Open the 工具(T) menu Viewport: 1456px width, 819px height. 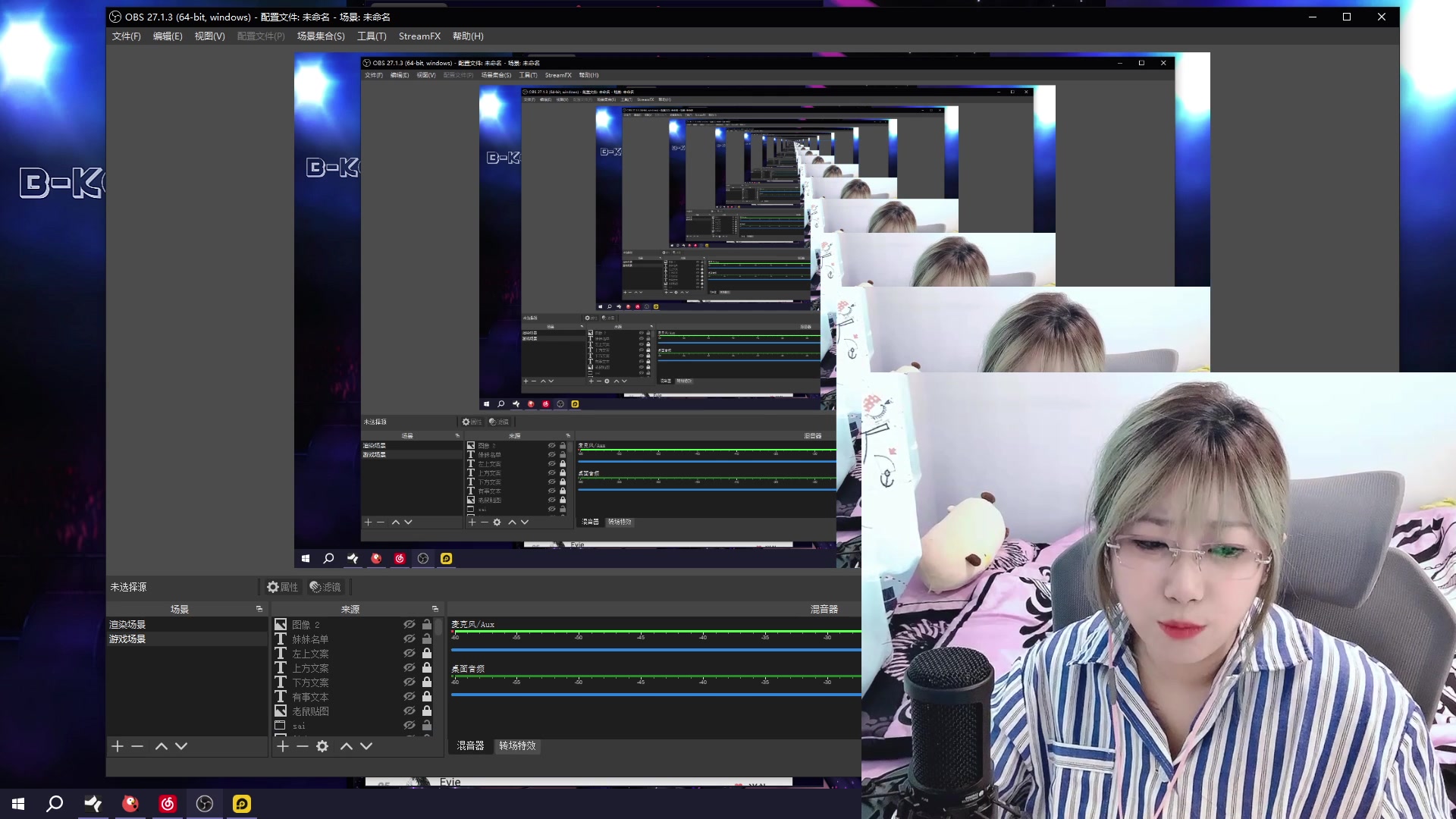tap(372, 36)
